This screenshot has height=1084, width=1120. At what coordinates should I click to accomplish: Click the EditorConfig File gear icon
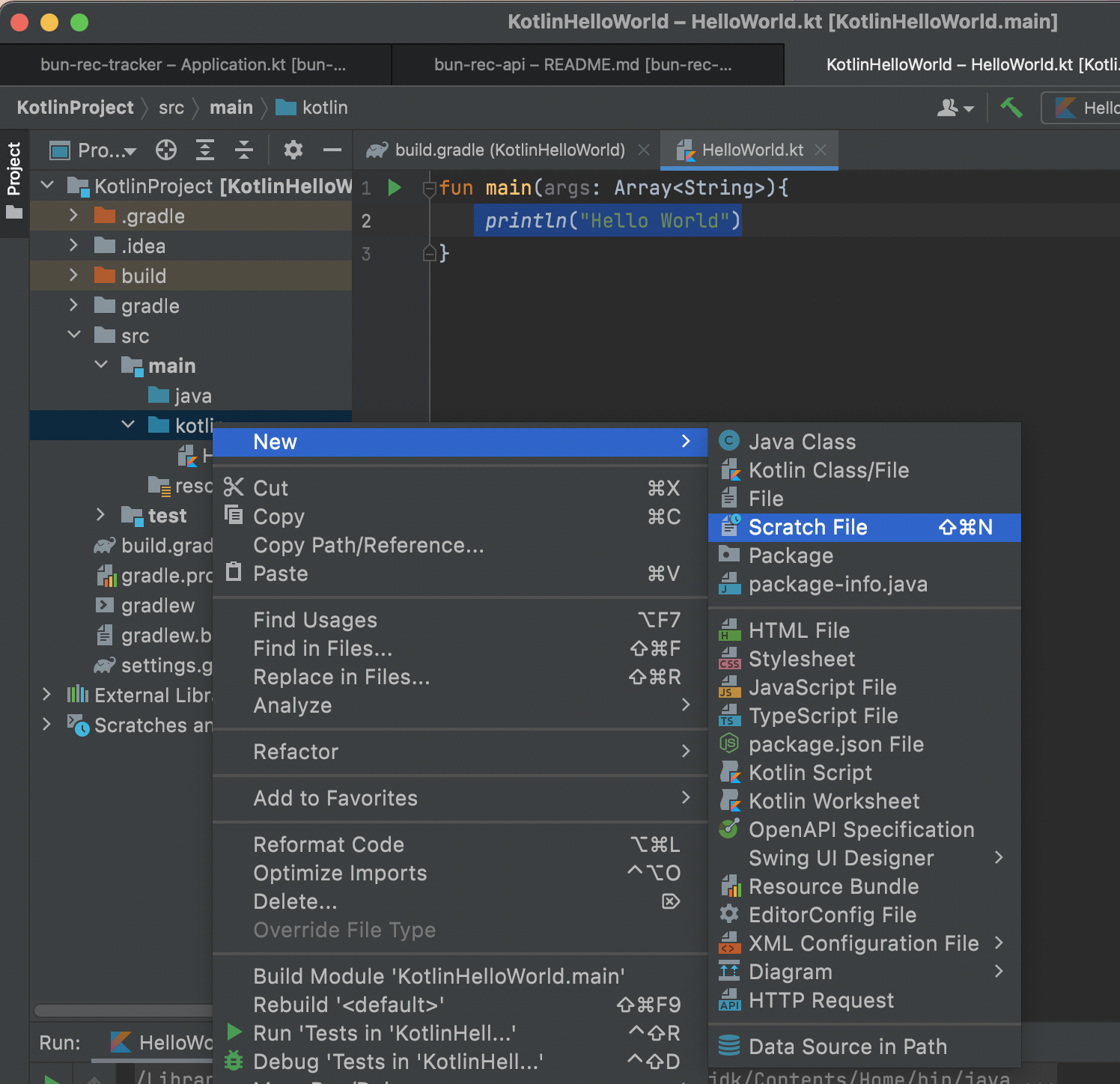729,914
